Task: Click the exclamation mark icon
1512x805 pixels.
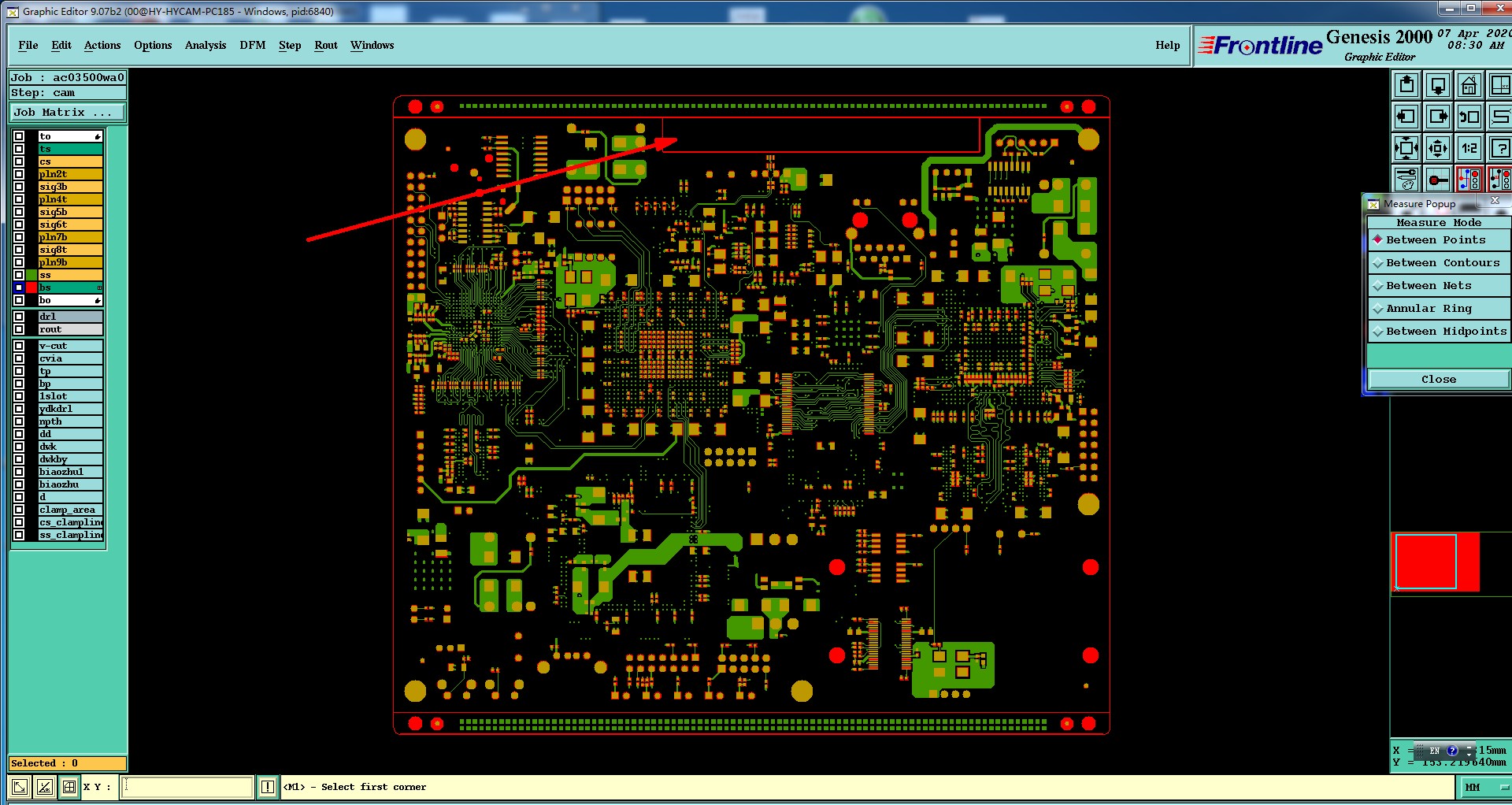Action: tap(268, 786)
